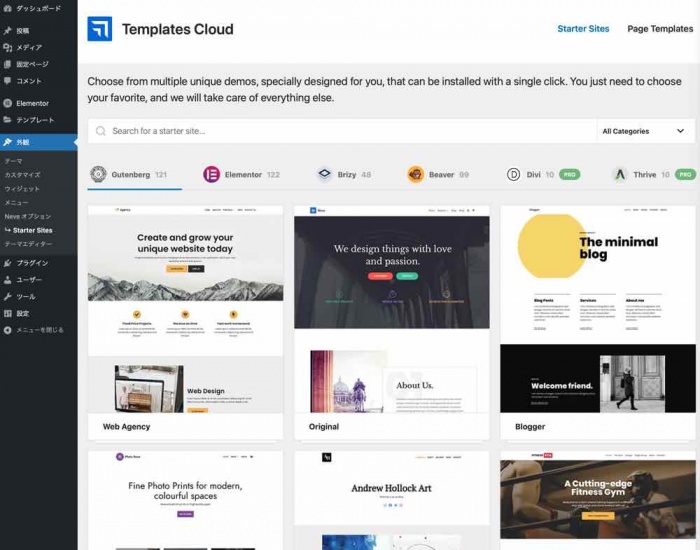Click the Templates Cloud heading text

178,29
